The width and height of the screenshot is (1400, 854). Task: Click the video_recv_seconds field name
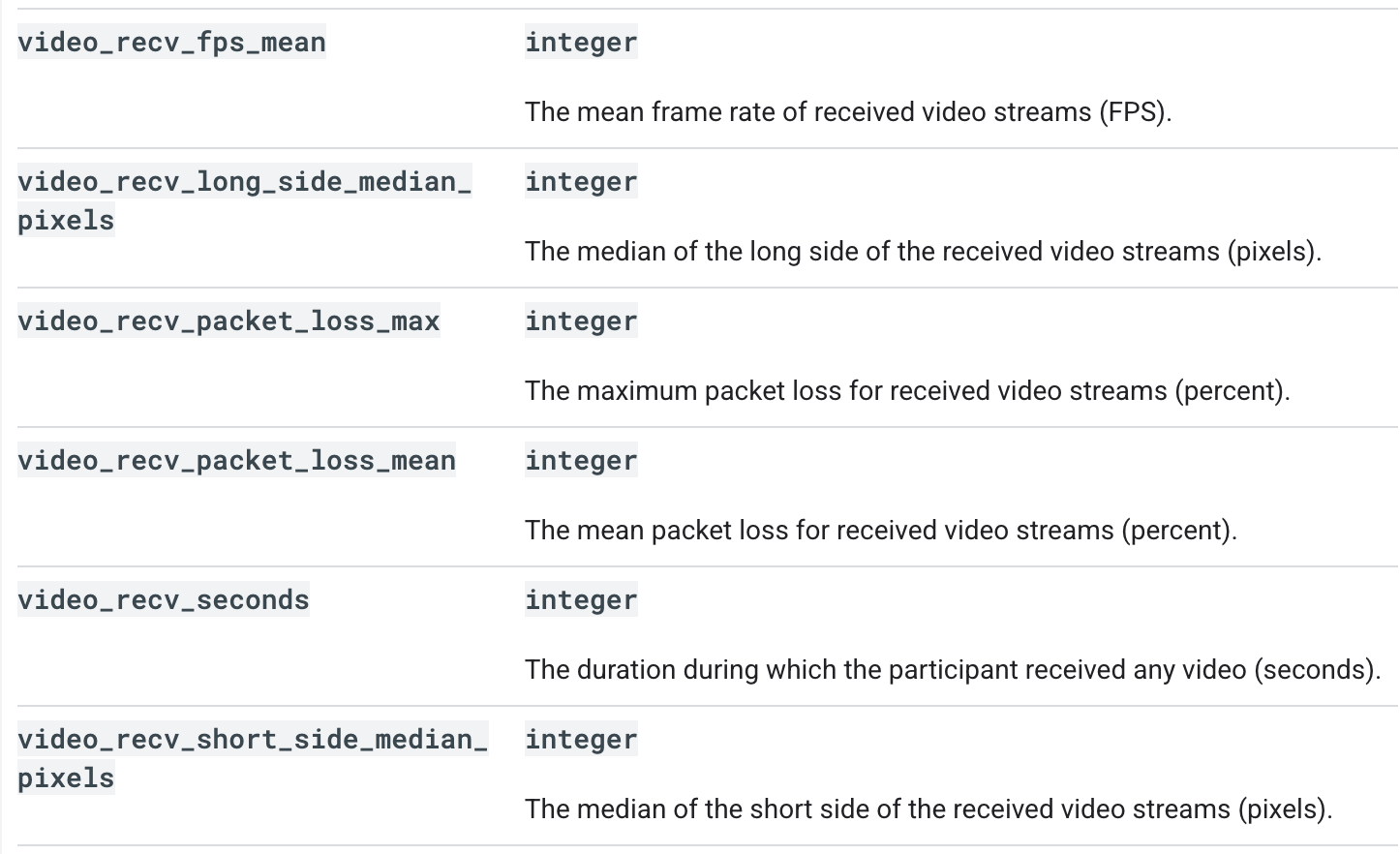pos(164,600)
